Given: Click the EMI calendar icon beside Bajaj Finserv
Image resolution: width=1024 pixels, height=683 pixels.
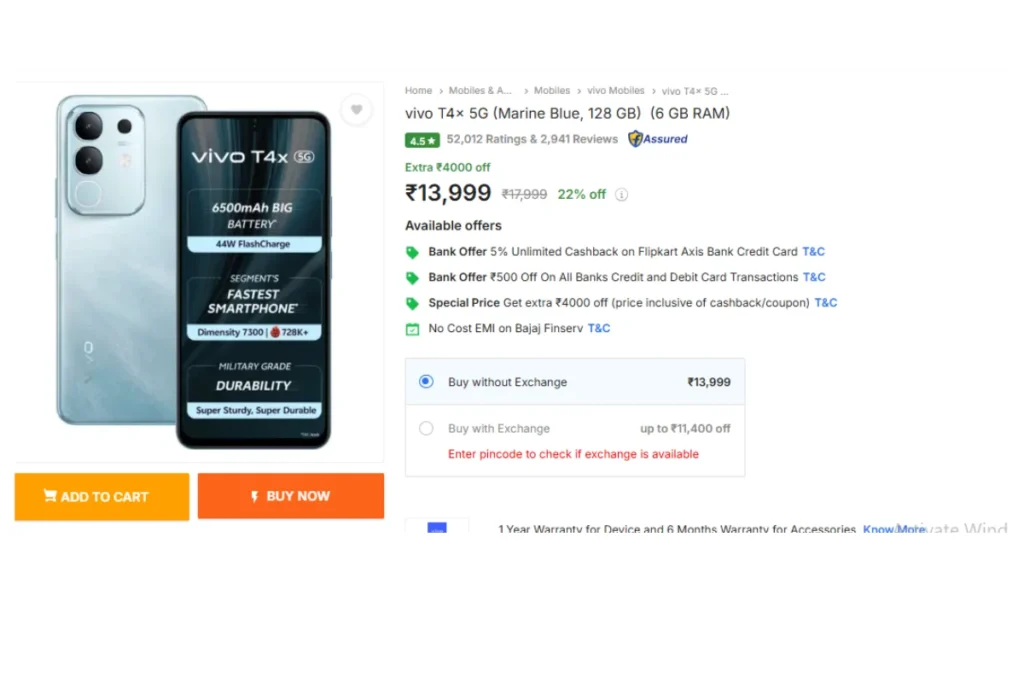Looking at the screenshot, I should [412, 329].
